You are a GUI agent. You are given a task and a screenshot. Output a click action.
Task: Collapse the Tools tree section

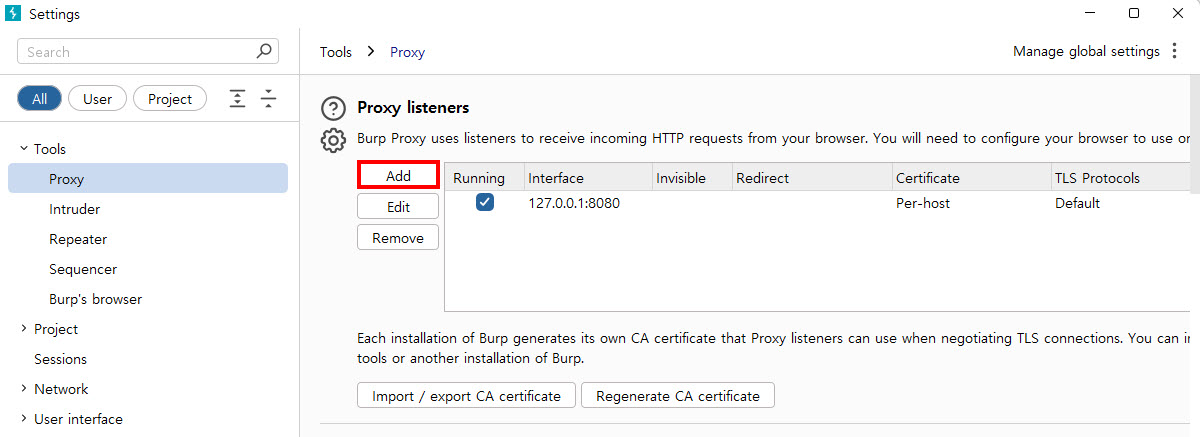[23, 149]
